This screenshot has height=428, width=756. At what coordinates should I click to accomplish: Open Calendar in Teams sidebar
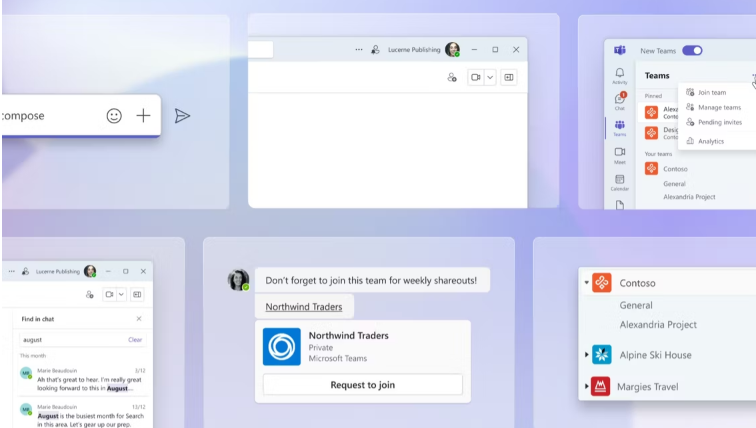coord(620,182)
